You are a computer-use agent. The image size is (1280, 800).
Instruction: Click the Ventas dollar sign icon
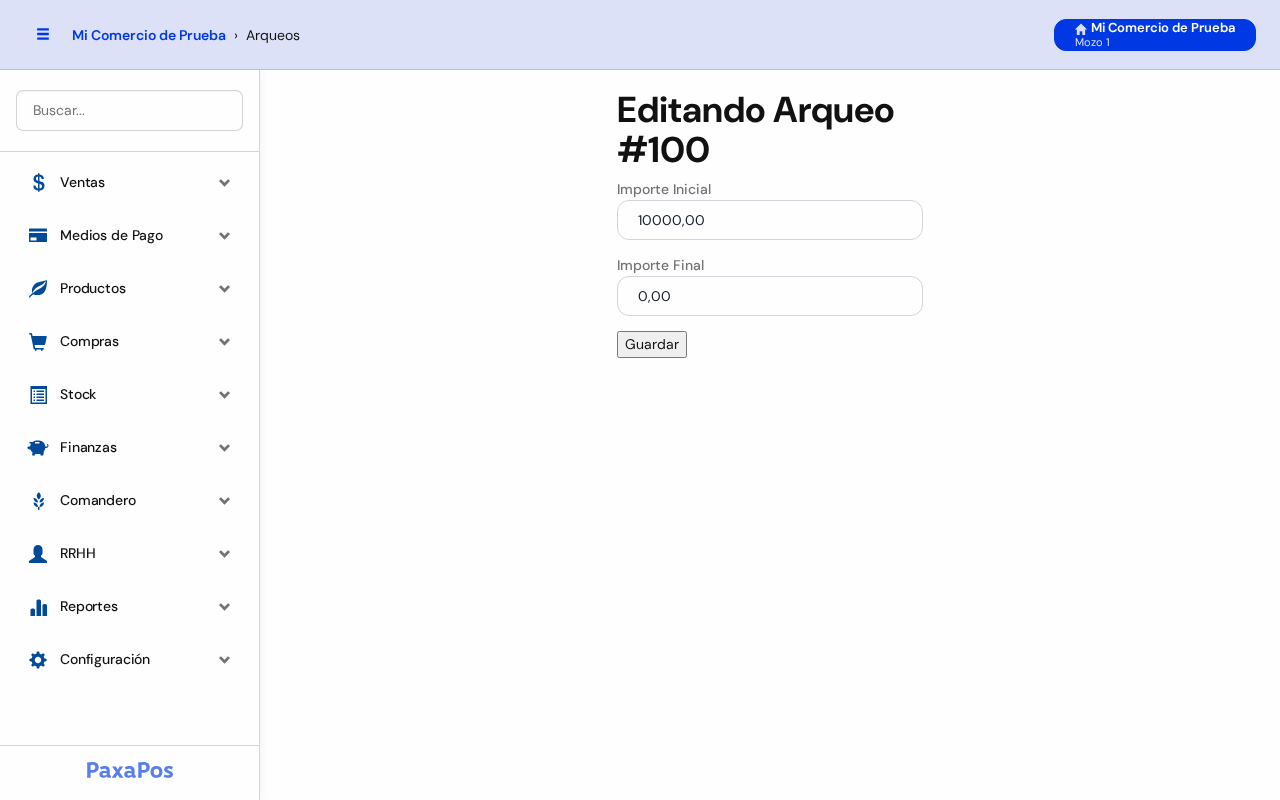tap(38, 182)
